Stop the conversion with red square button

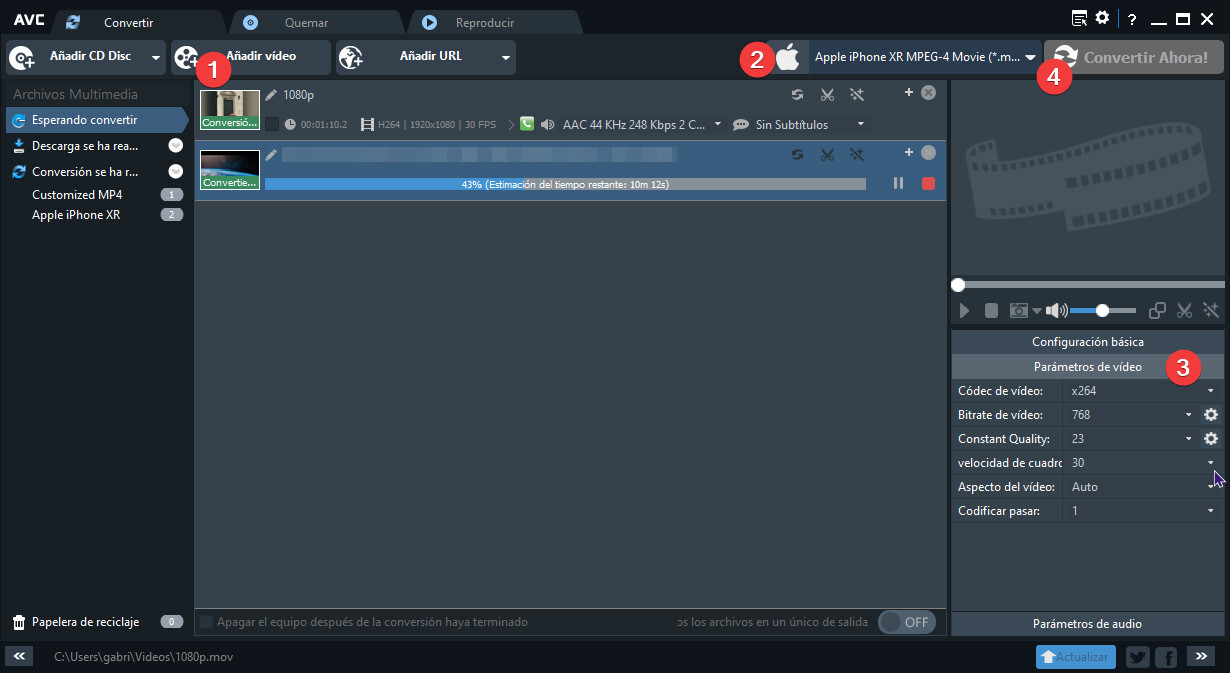928,184
